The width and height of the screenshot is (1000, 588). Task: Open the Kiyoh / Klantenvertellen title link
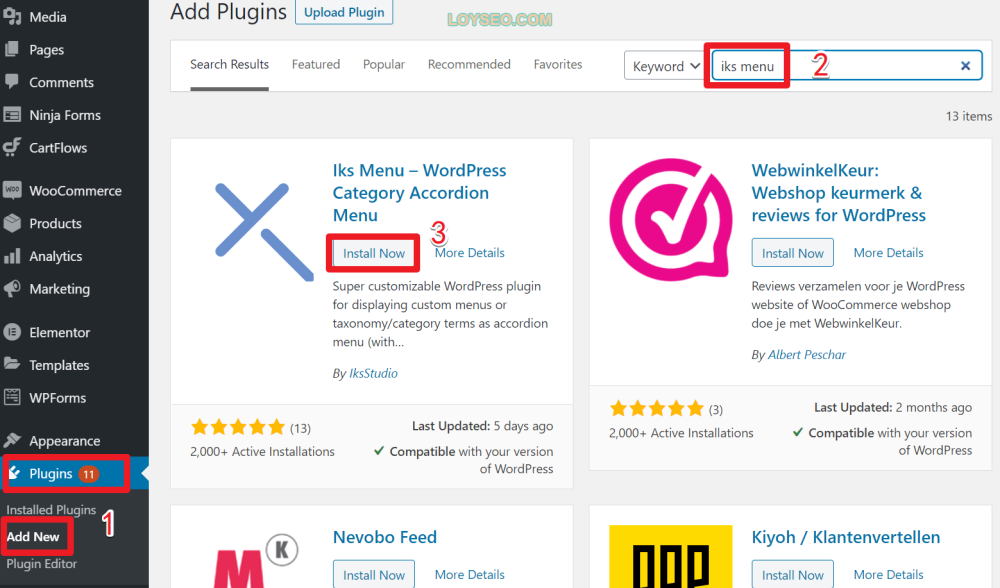846,537
